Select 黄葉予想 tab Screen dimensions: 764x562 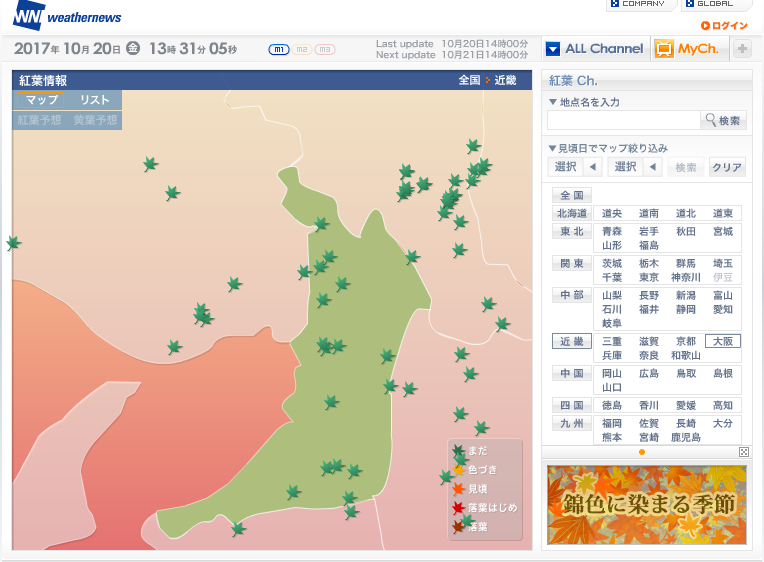tap(95, 120)
